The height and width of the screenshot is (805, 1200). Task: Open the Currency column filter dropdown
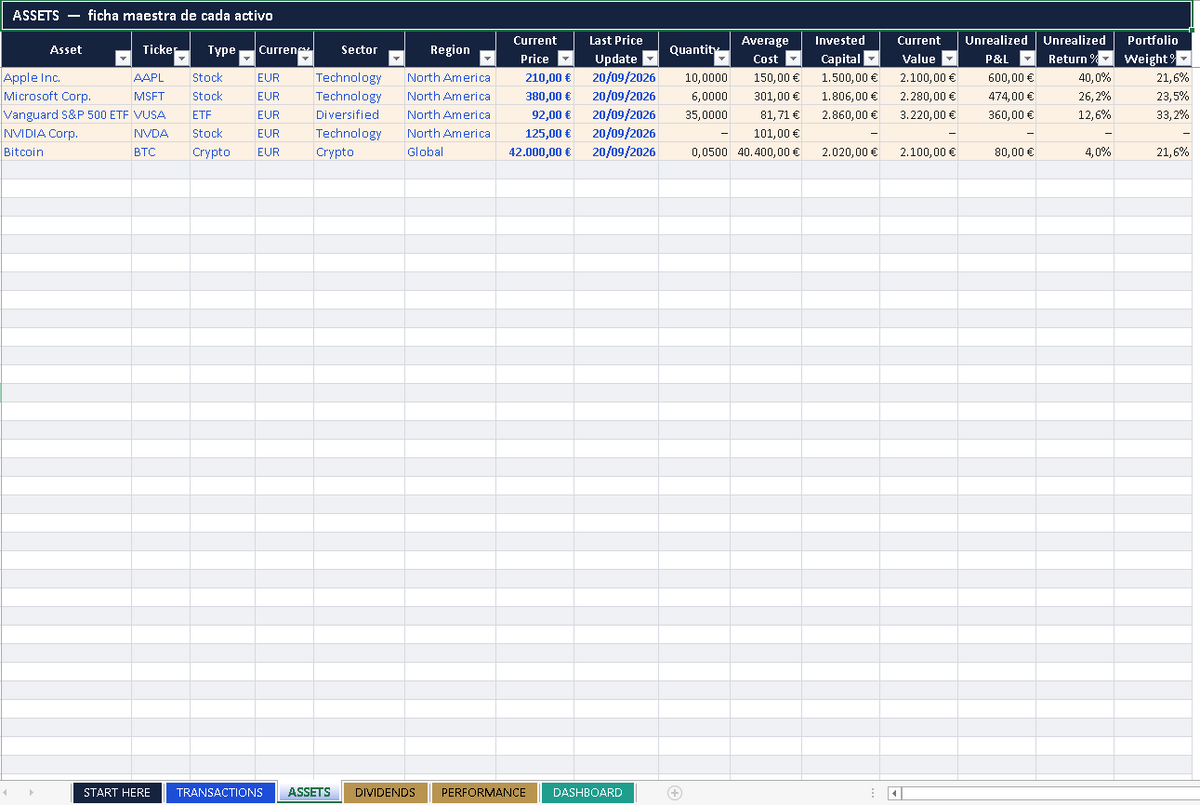305,59
